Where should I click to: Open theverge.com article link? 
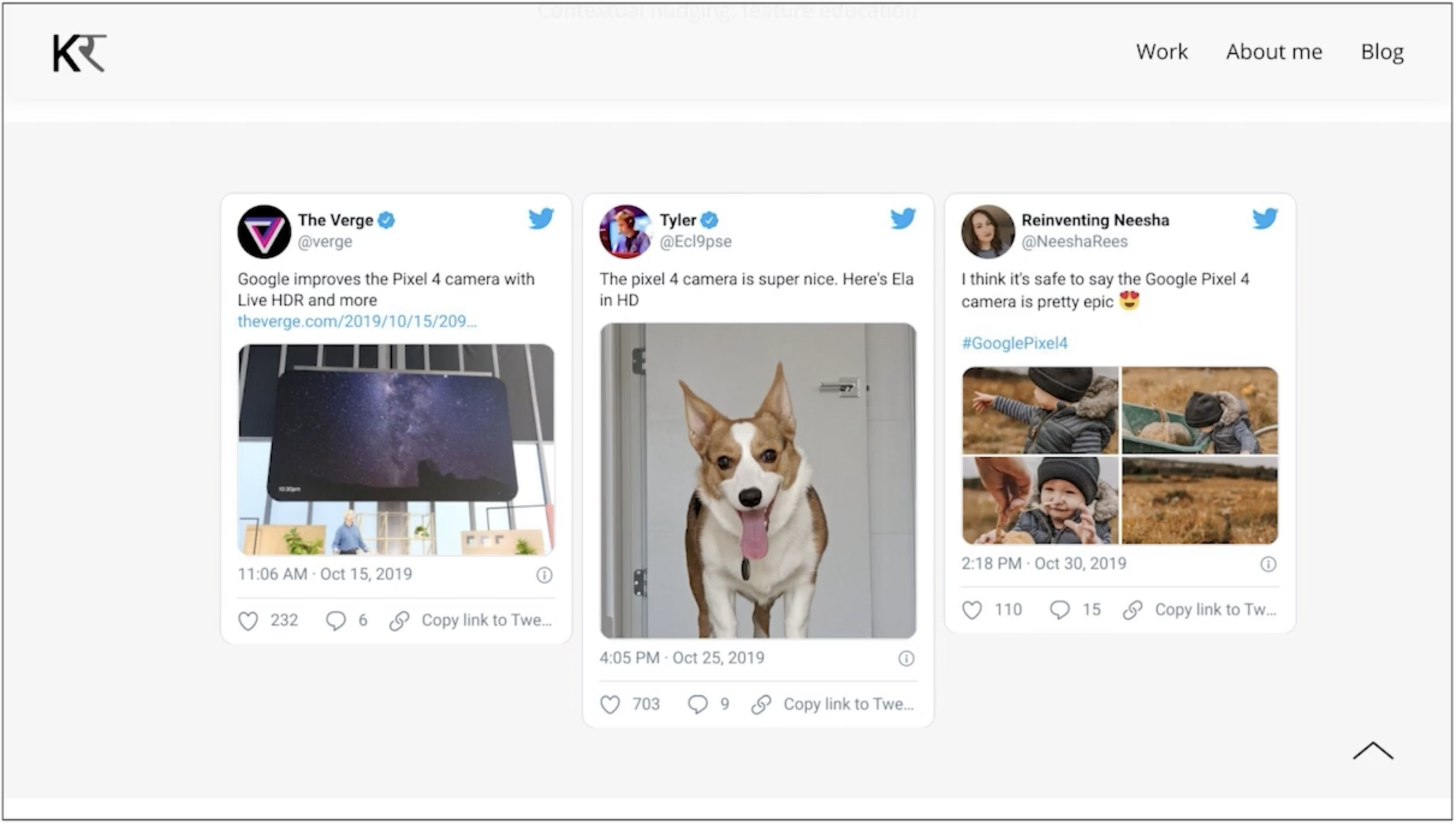[357, 322]
